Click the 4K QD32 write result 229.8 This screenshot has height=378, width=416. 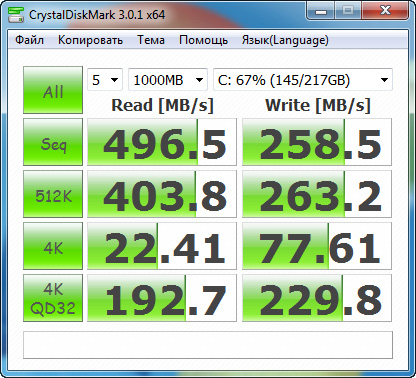[317, 298]
